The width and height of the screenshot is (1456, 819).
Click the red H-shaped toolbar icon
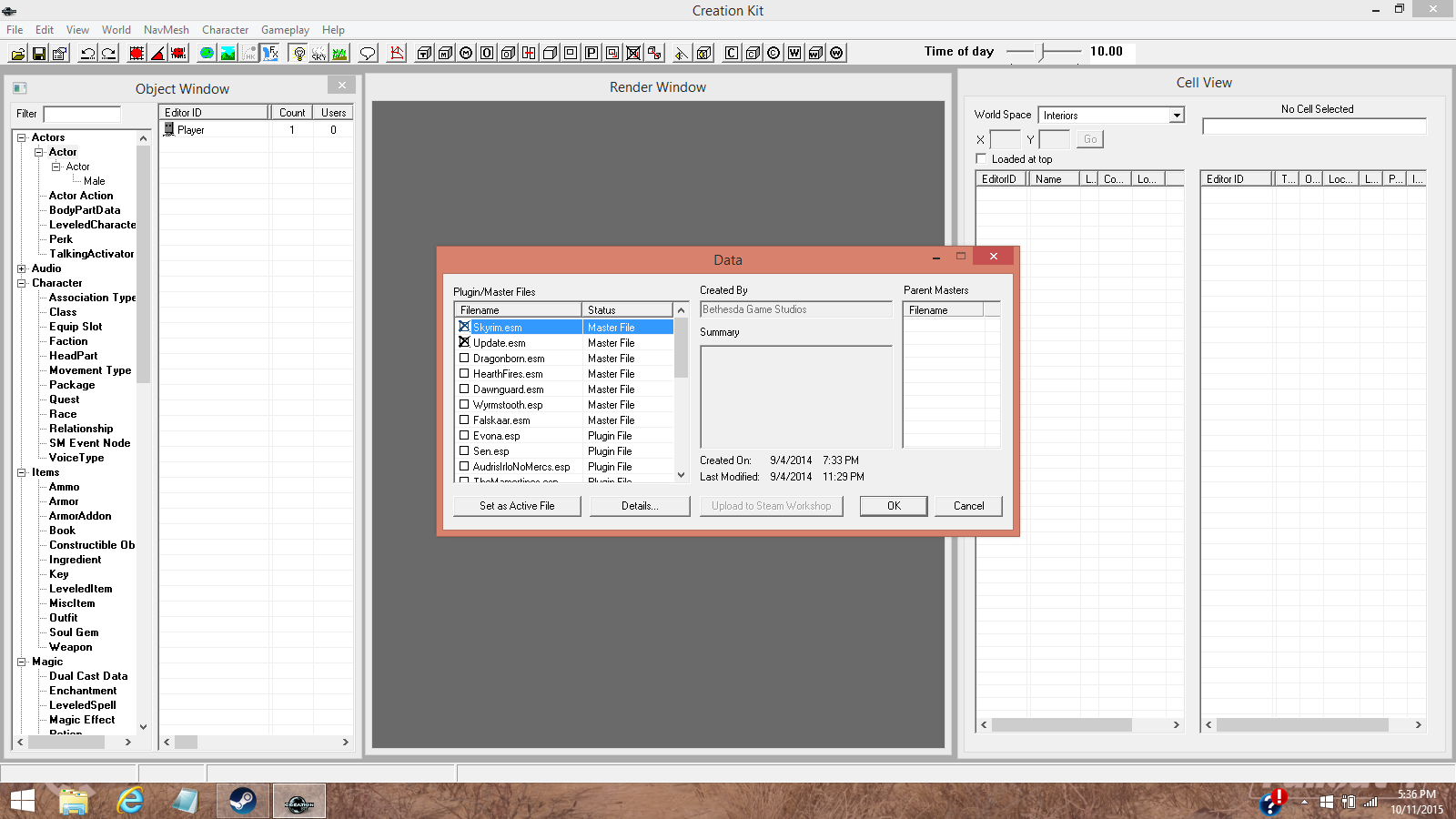[x=529, y=53]
